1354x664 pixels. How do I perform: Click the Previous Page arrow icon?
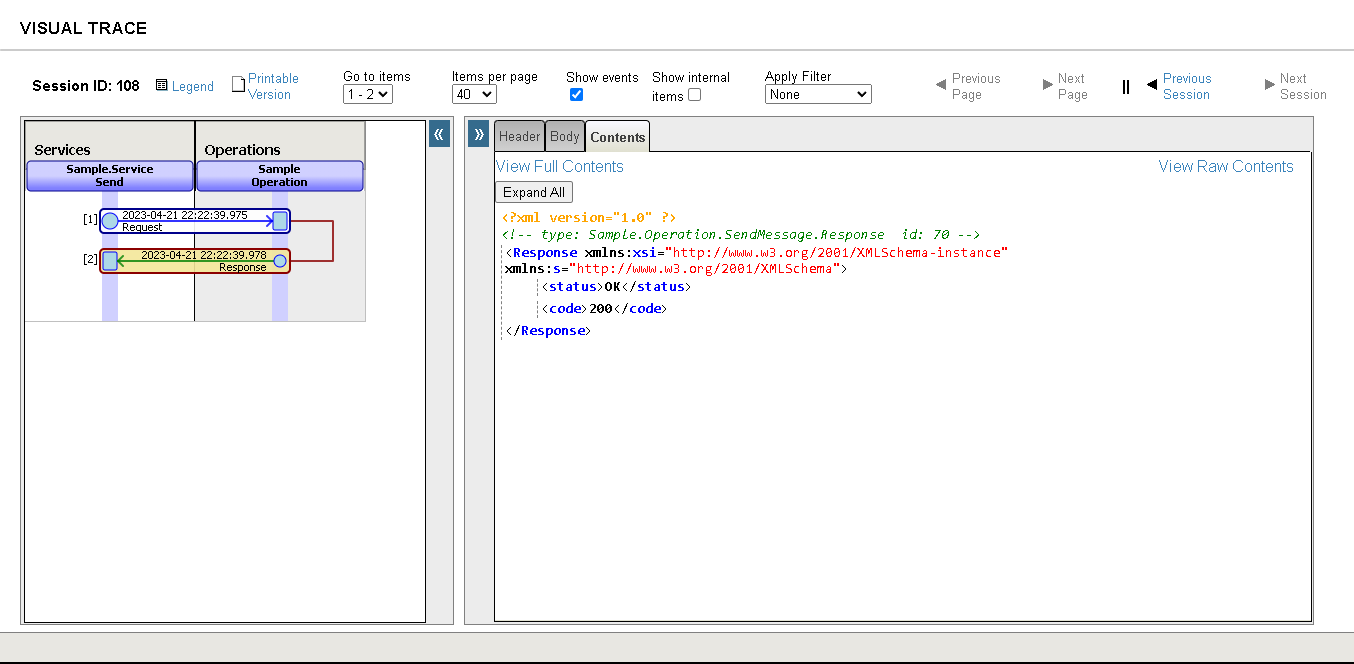[x=941, y=85]
